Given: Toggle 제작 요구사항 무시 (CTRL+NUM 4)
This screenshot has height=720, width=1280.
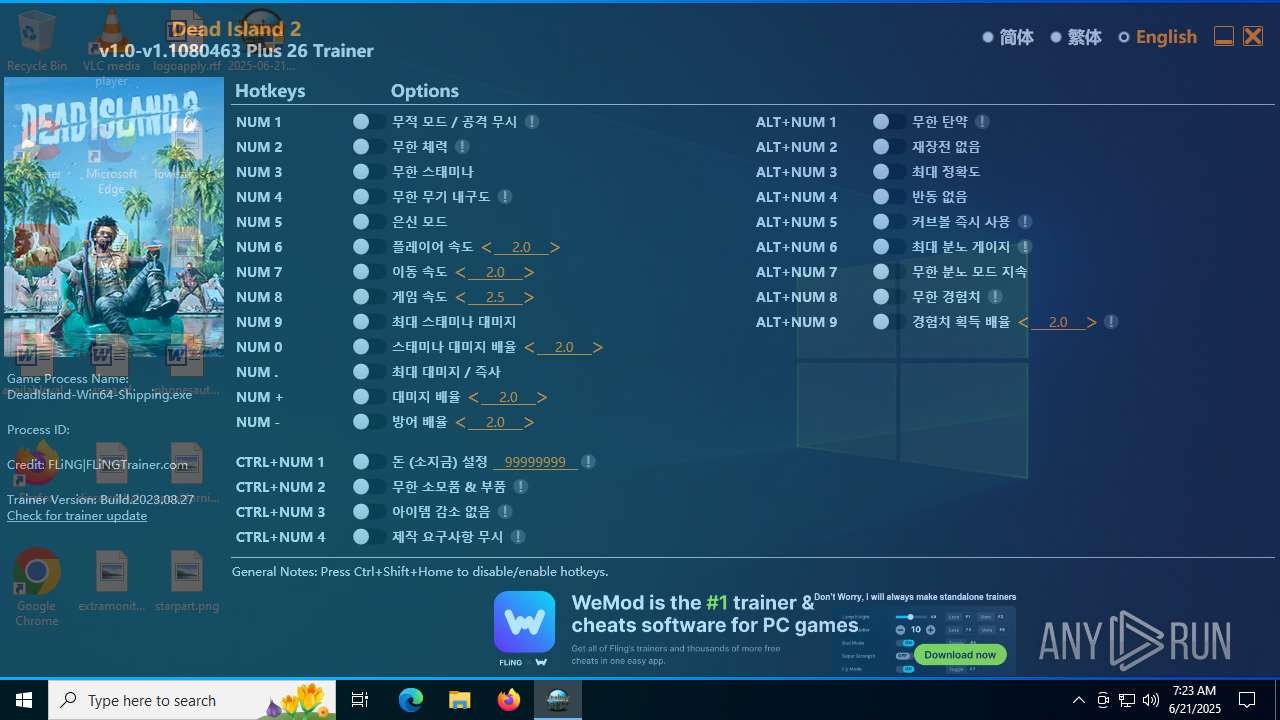Looking at the screenshot, I should click(x=368, y=537).
